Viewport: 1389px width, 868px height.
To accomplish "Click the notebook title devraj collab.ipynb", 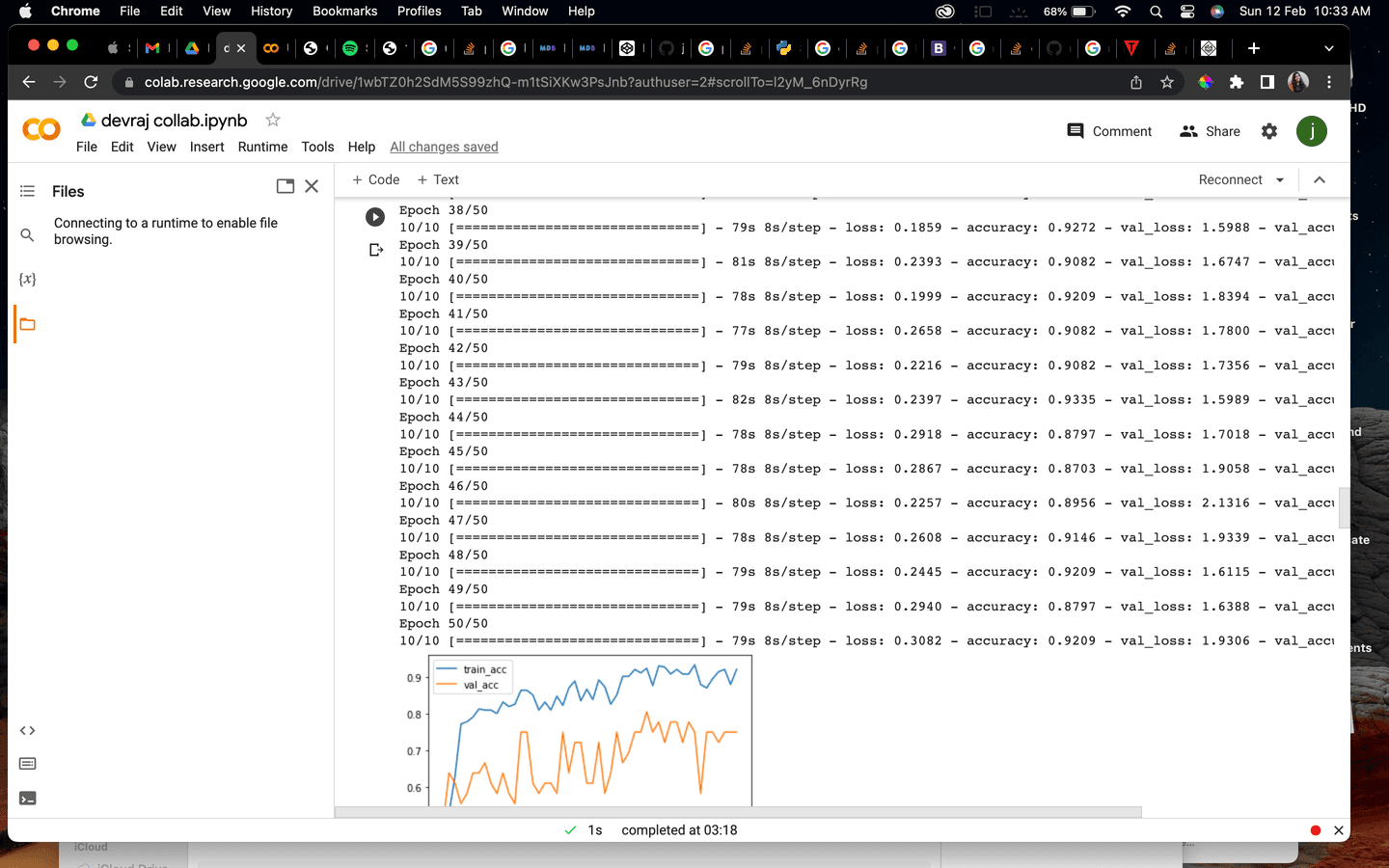I will (174, 121).
